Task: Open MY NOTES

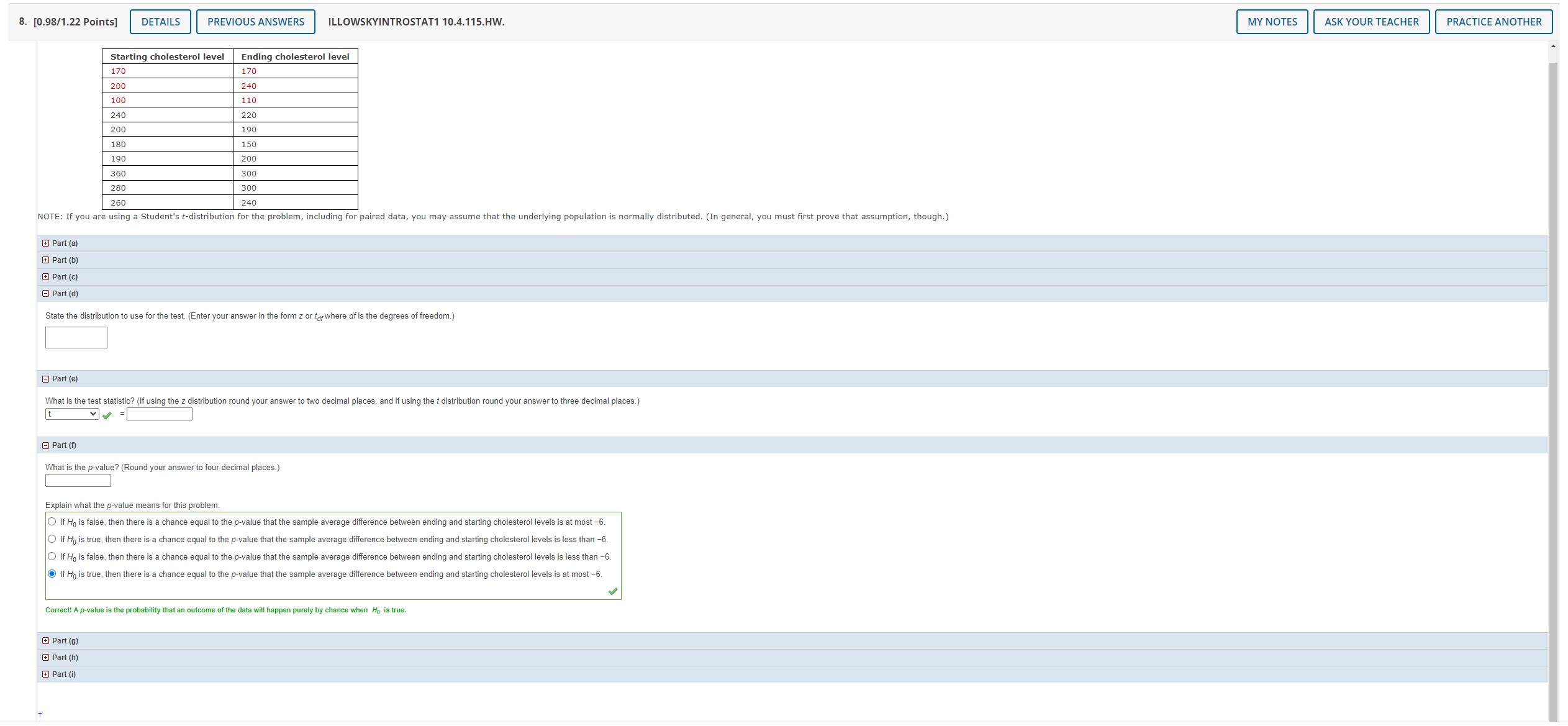Action: tap(1272, 22)
